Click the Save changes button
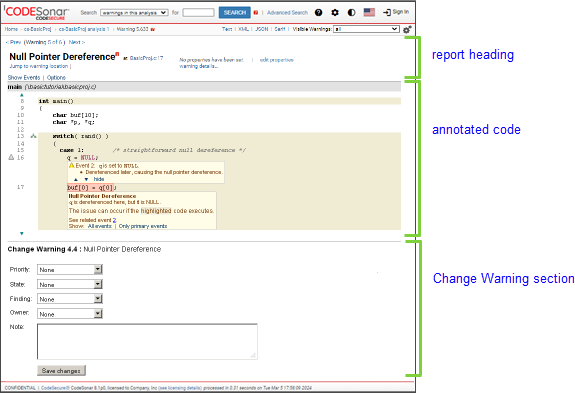 point(61,371)
